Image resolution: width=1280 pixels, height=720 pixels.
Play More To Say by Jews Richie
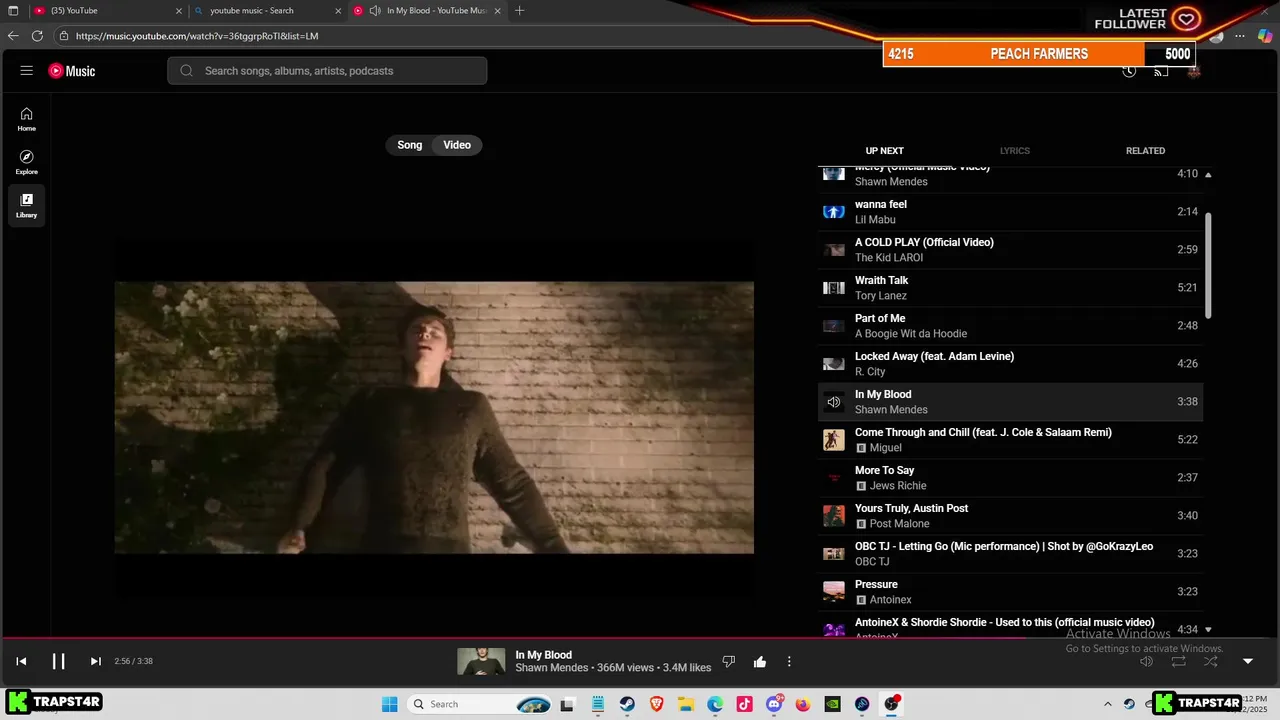coord(1010,478)
